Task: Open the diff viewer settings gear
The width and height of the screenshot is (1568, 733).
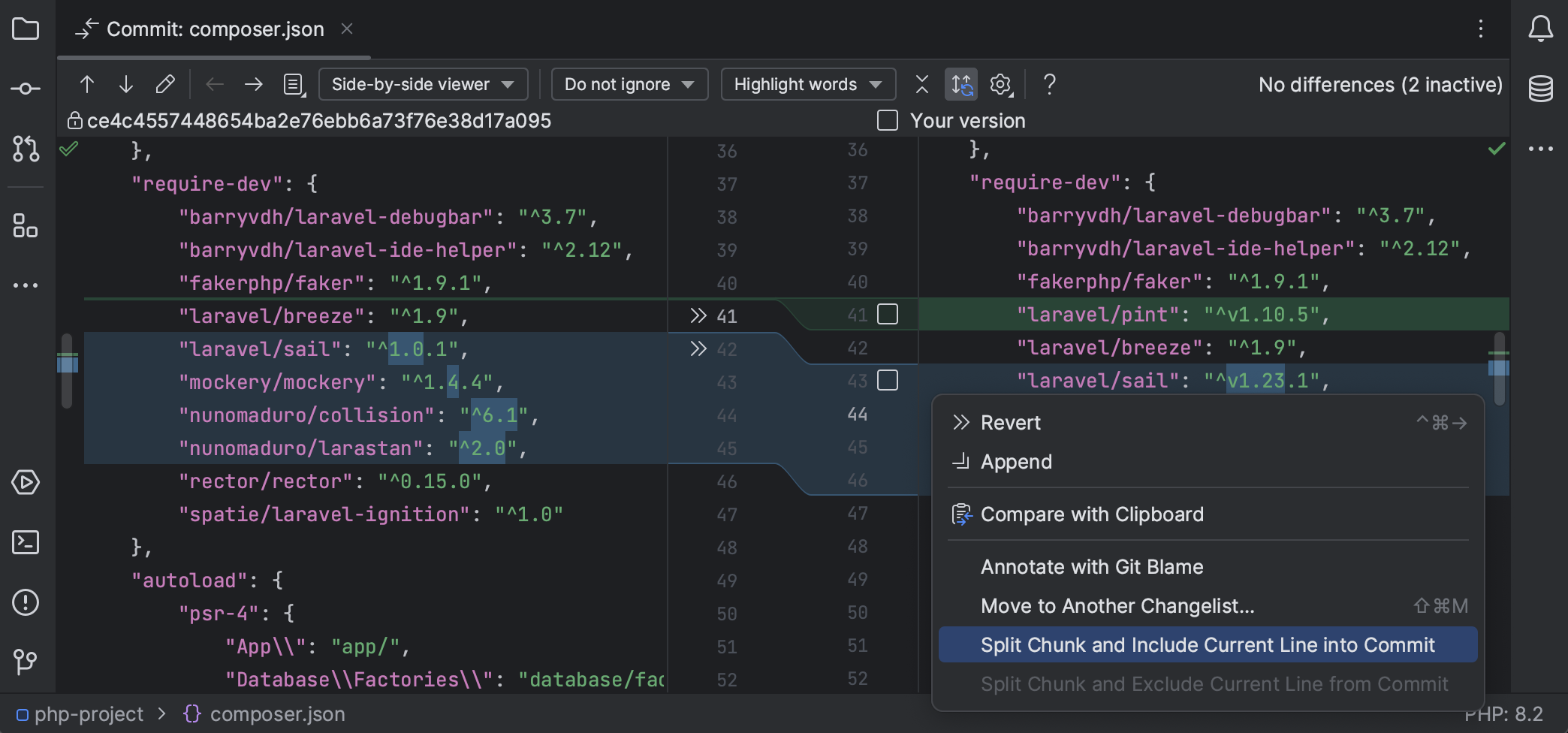Action: point(1000,84)
